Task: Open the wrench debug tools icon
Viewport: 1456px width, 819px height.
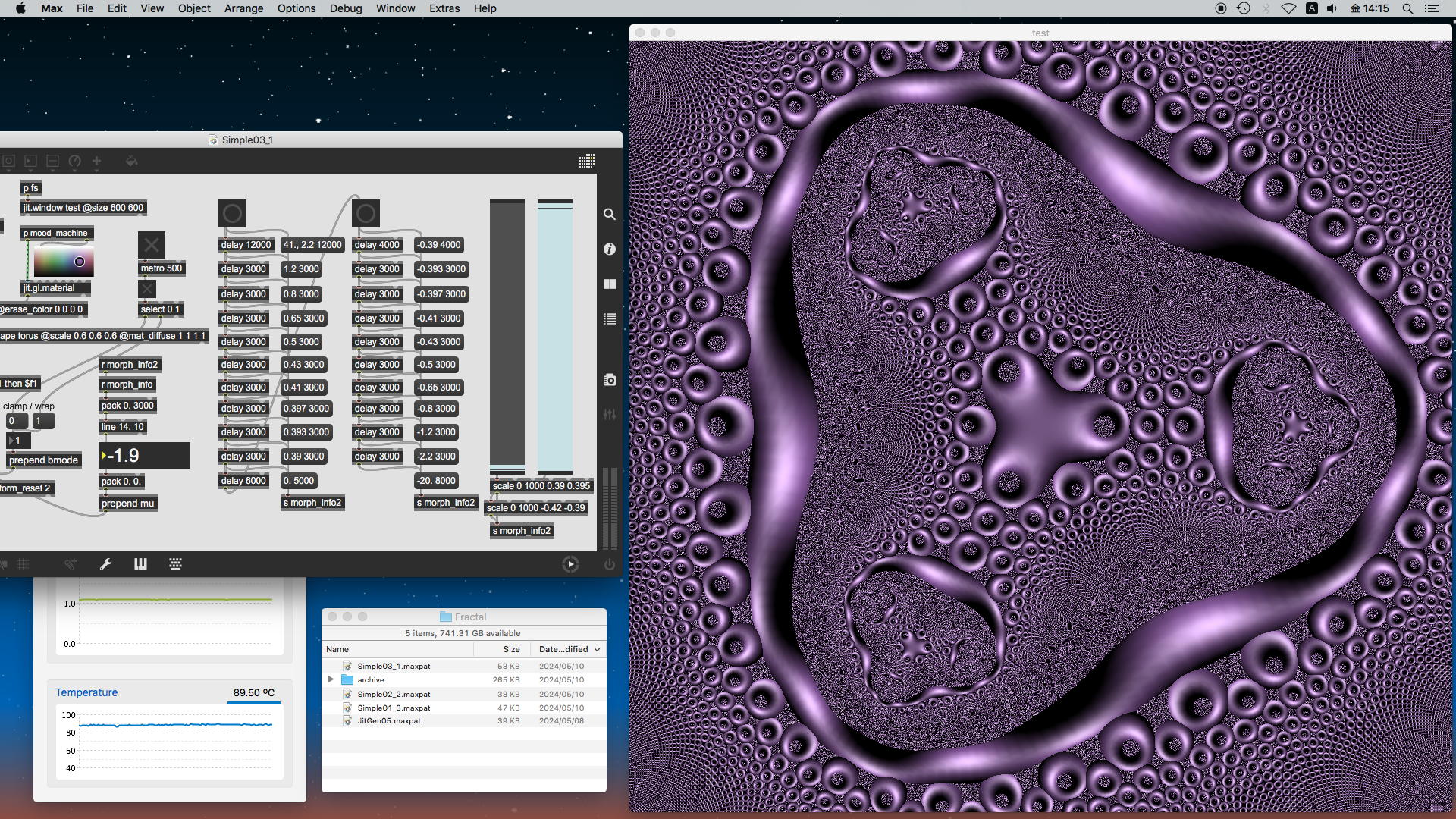Action: pyautogui.click(x=105, y=564)
